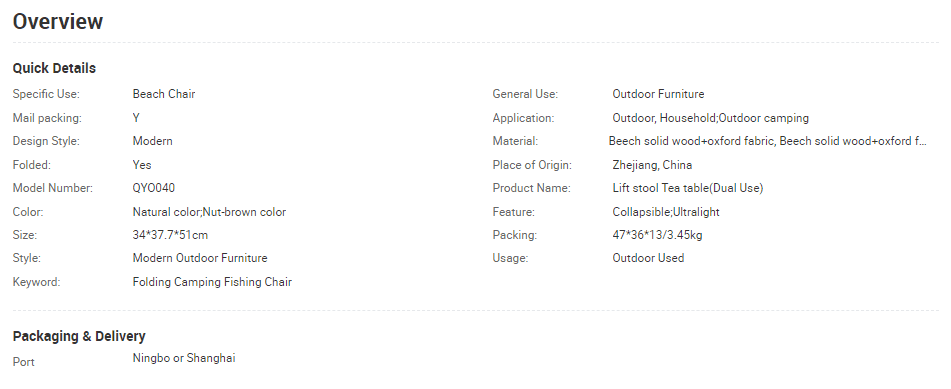Select the Collapsible;Ultralight feature text
Image resolution: width=951 pixels, height=389 pixels.
point(666,212)
